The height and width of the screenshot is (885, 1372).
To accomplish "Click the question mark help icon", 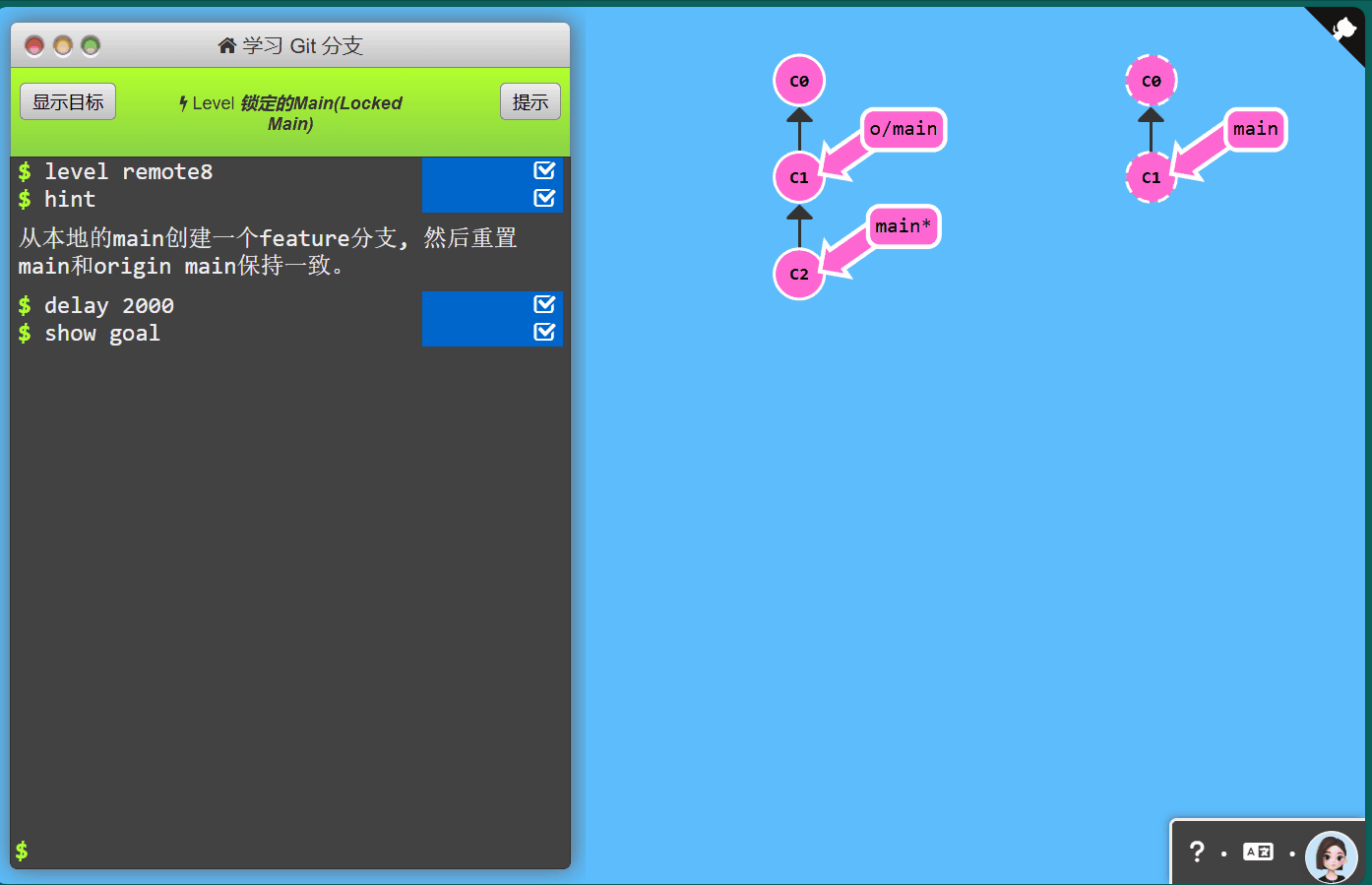I will pos(1196,852).
